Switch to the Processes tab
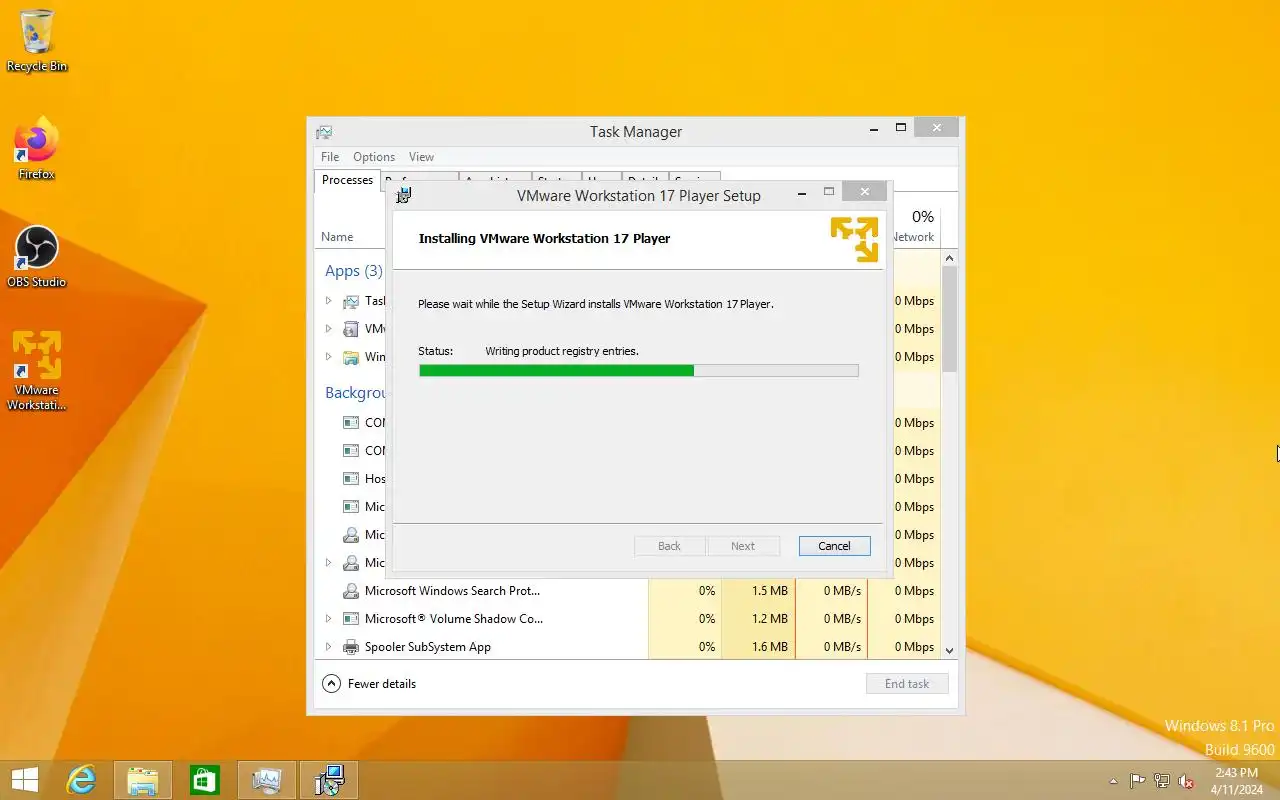This screenshot has width=1280, height=800. click(347, 180)
